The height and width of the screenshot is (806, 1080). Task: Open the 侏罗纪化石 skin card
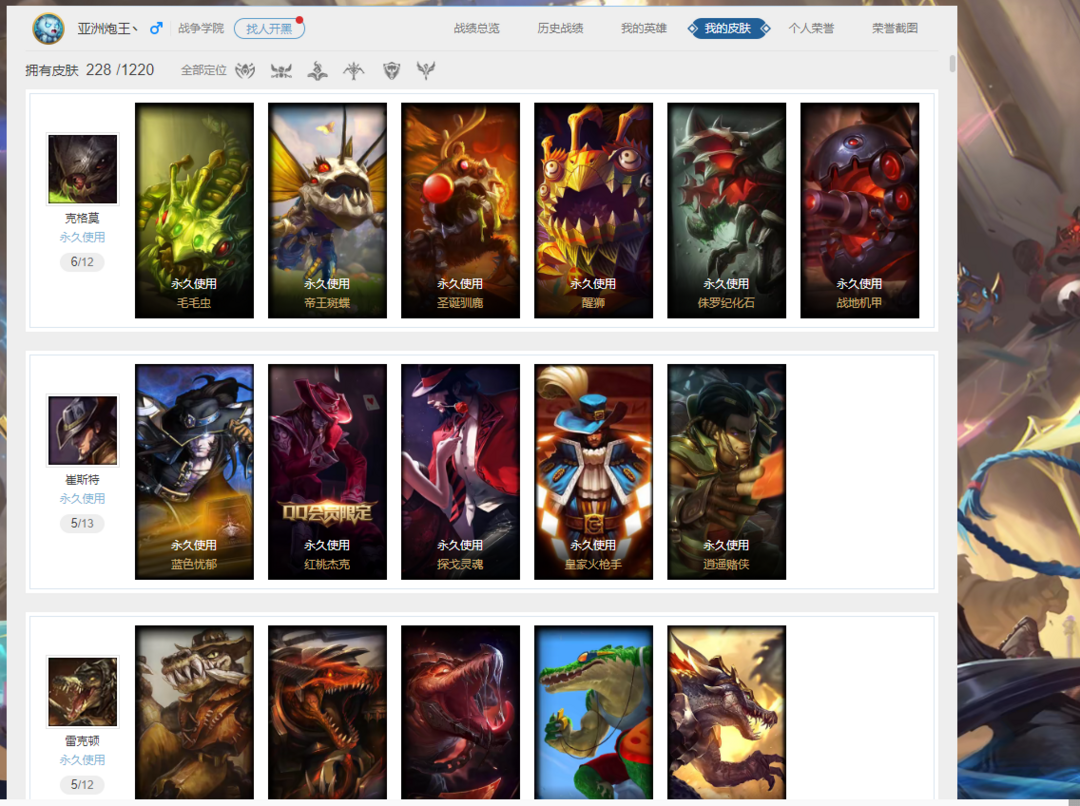[x=727, y=211]
